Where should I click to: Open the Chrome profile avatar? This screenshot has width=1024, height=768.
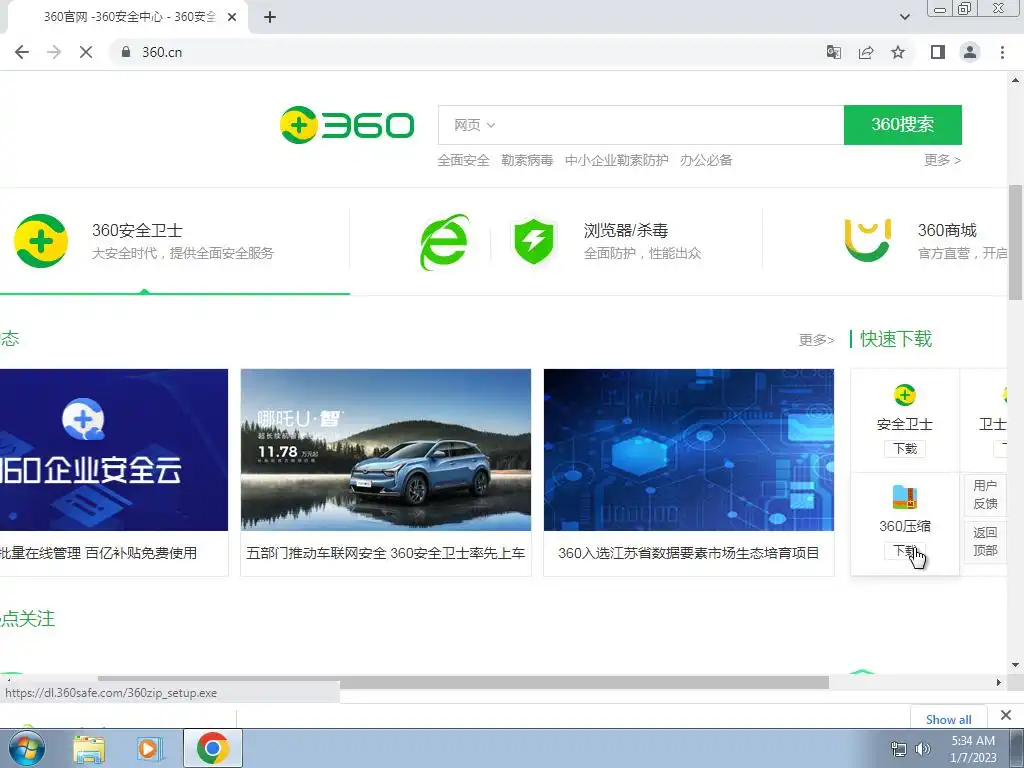pos(970,52)
